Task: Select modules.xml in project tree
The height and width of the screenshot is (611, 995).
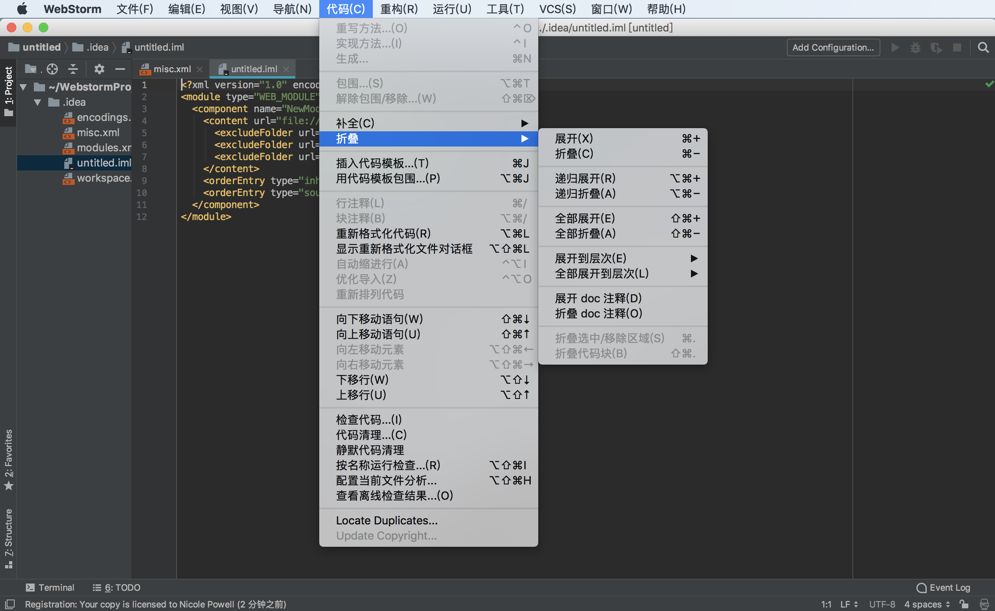Action: click(x=96, y=148)
